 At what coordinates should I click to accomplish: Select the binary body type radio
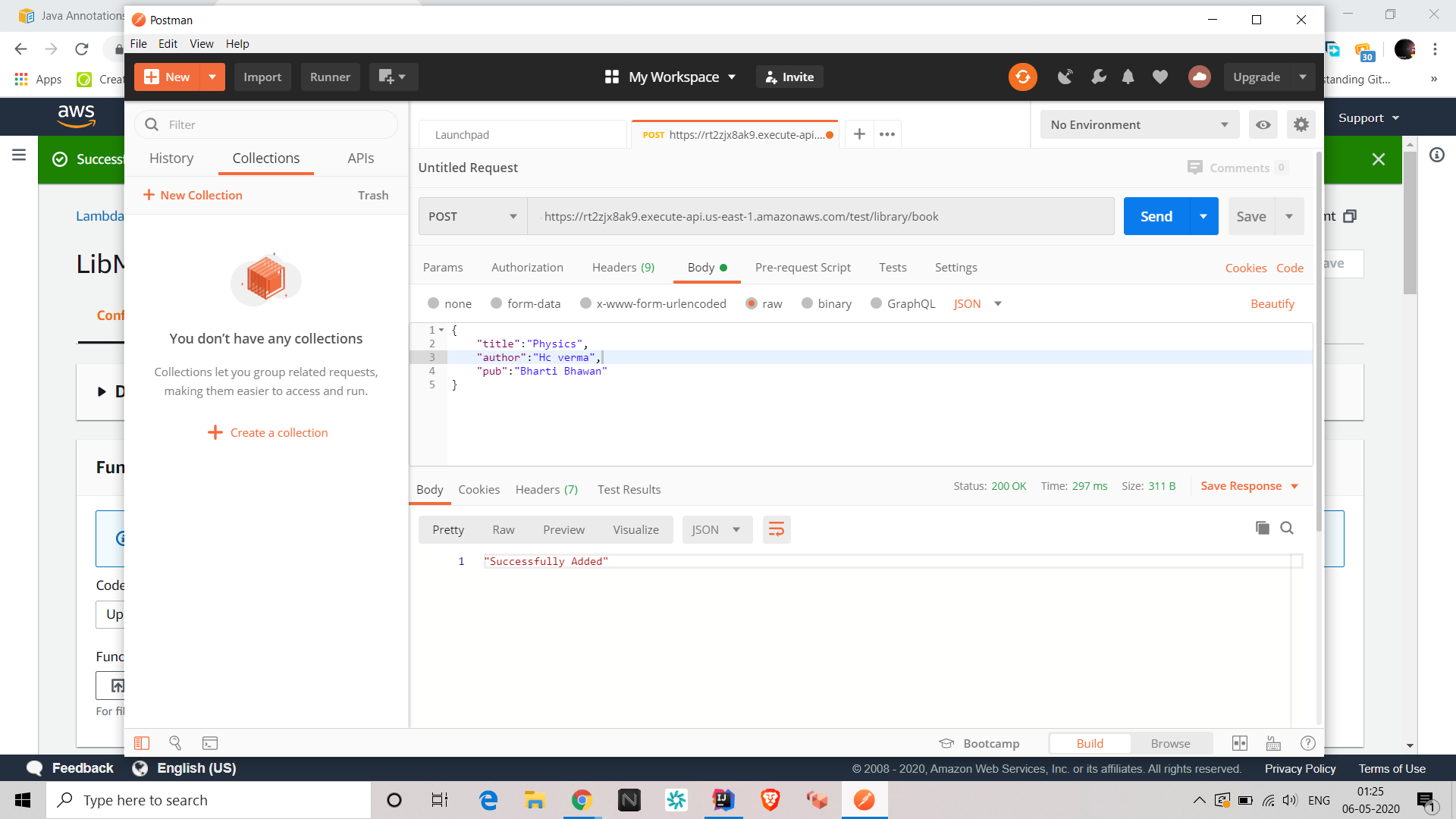[x=807, y=303]
